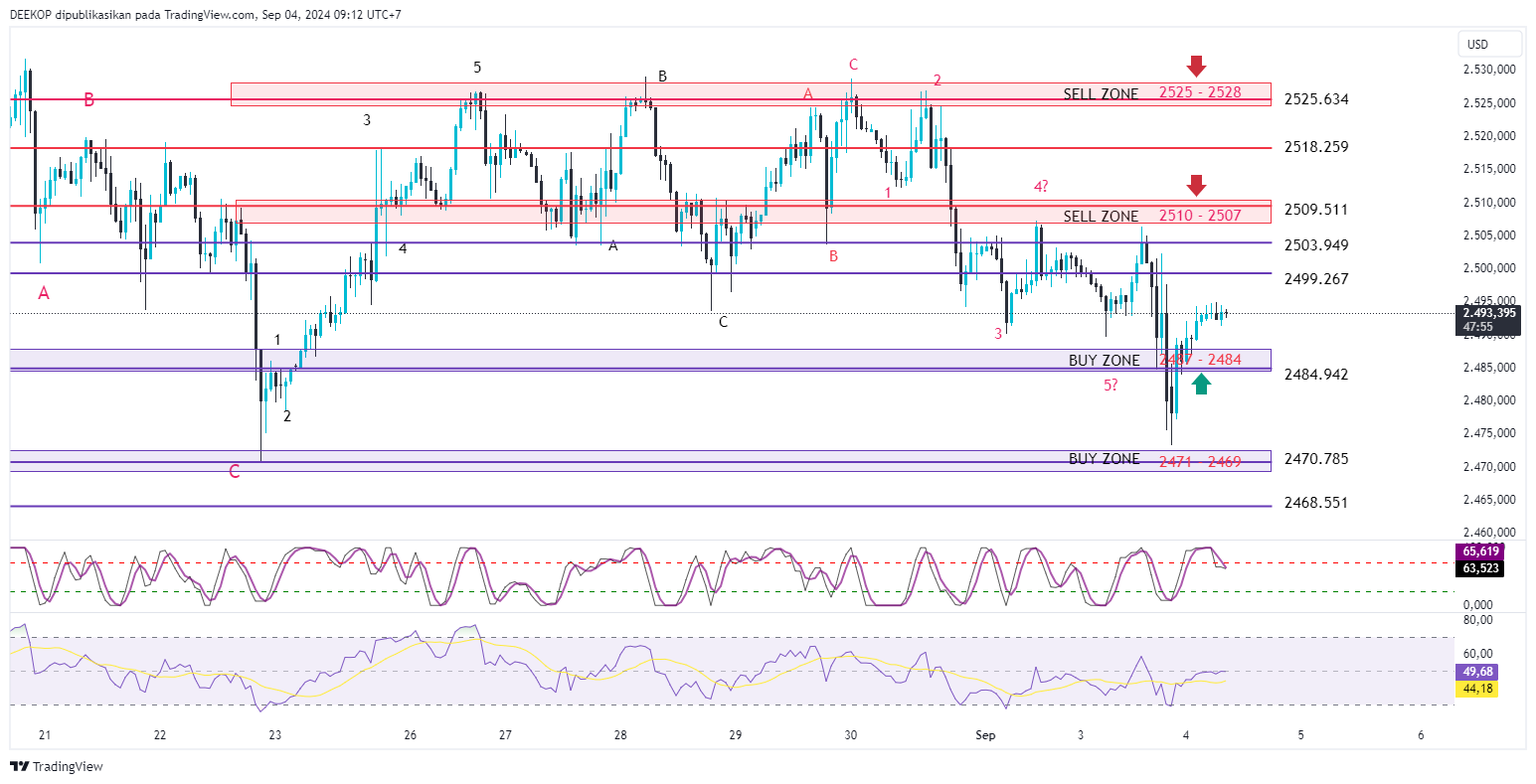
Task: Click the SELL ZONE label beside 2525 - 2528
Action: point(1101,94)
